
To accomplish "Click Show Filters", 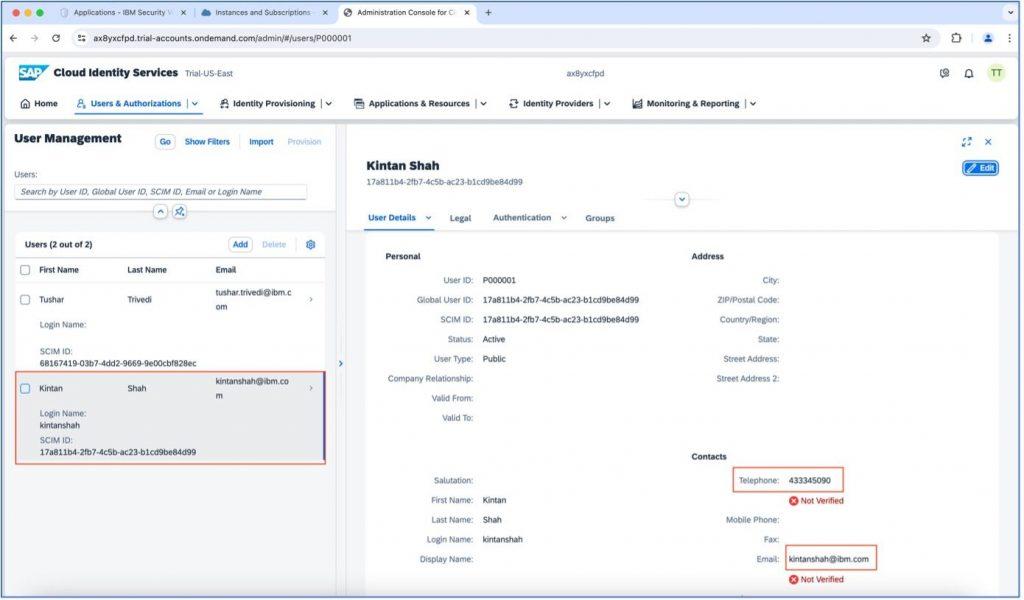I will click(207, 142).
